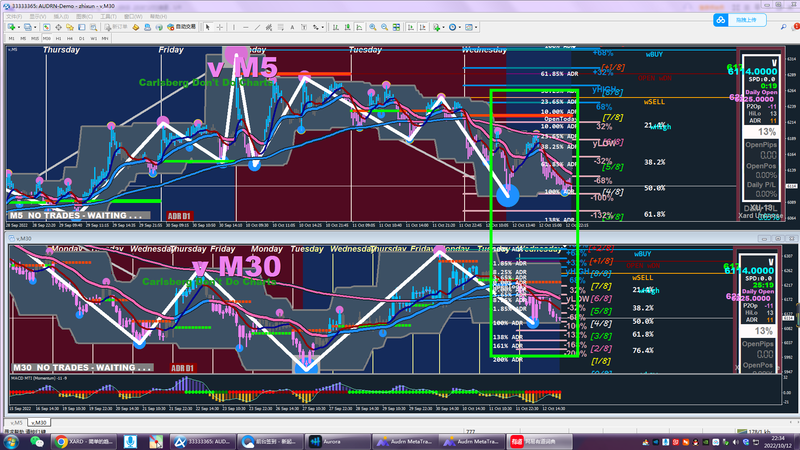
Task: Open the fourth menu bar item
Action: (x=84, y=16)
